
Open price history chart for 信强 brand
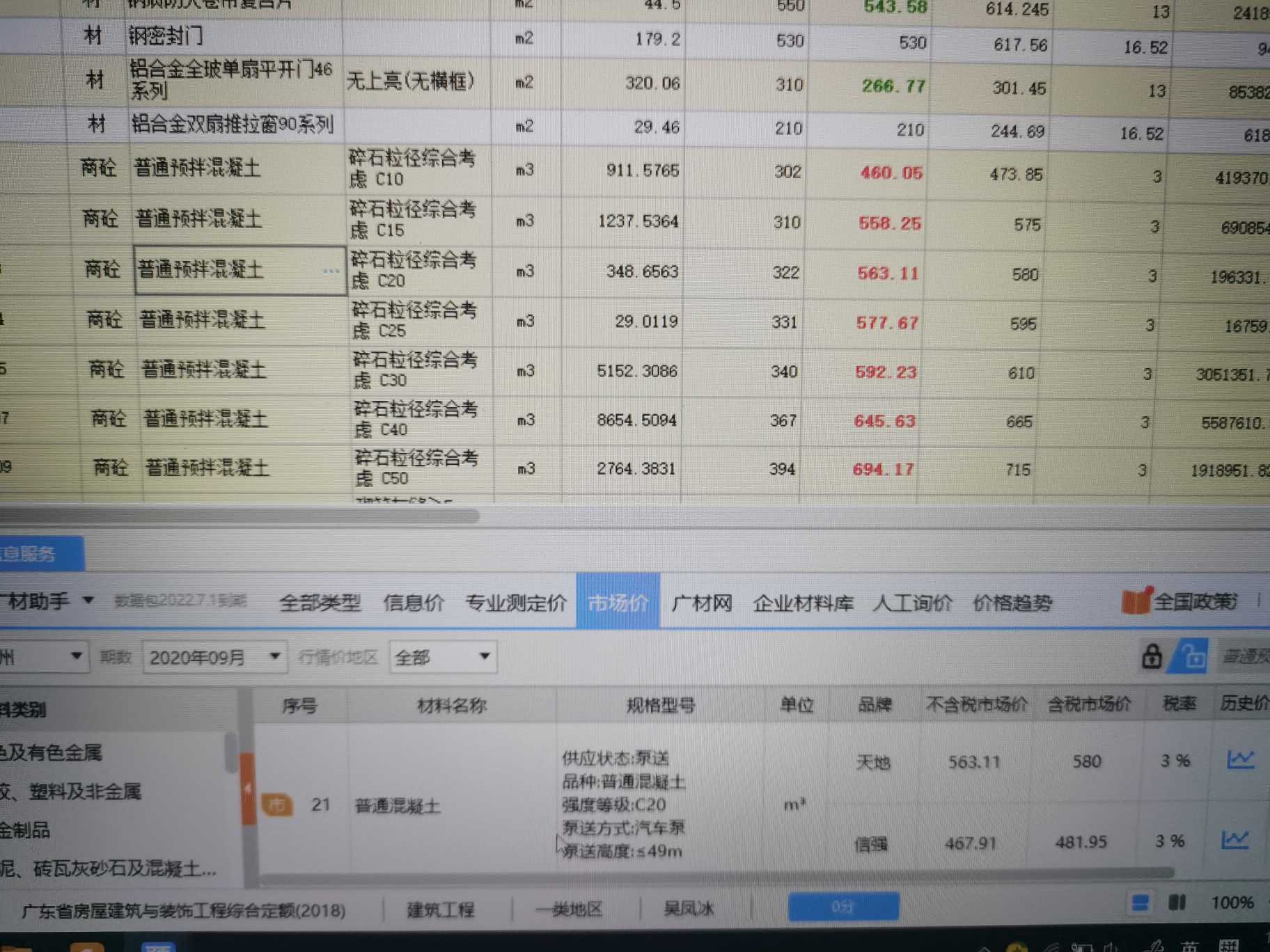click(1236, 839)
